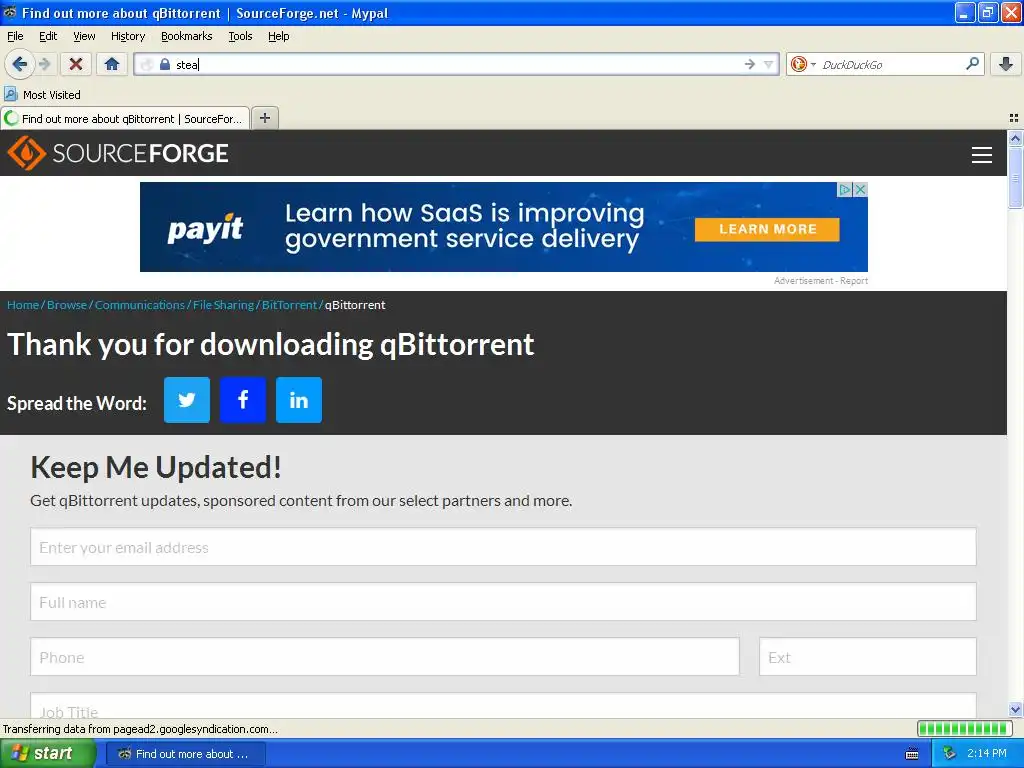Click the network system tray icon
The height and width of the screenshot is (768, 1024).
pos(949,754)
